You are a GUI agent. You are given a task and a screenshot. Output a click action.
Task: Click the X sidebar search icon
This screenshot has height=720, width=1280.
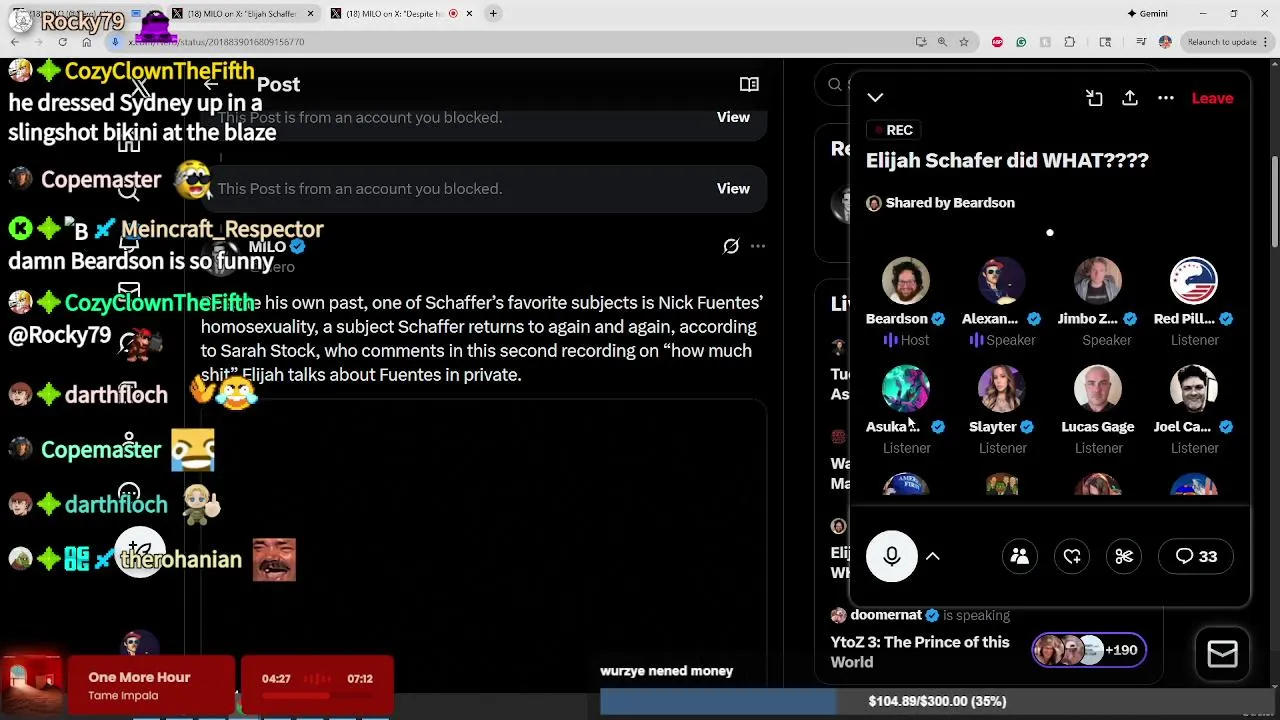pyautogui.click(x=129, y=190)
